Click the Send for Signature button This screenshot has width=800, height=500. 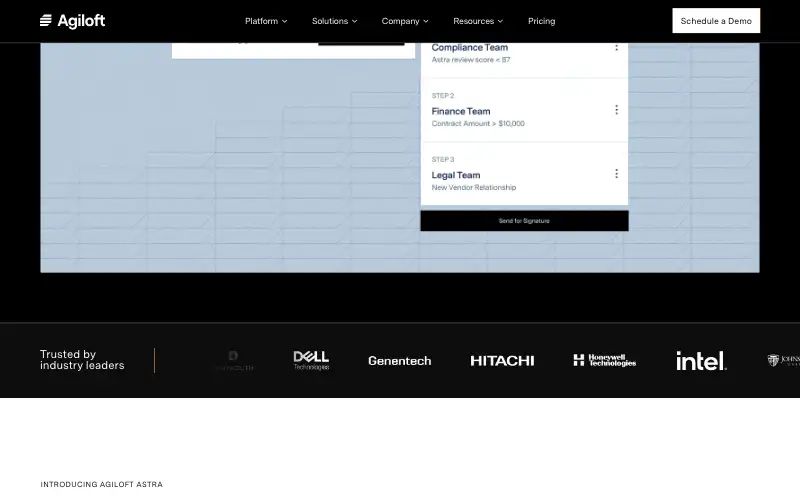[524, 221]
